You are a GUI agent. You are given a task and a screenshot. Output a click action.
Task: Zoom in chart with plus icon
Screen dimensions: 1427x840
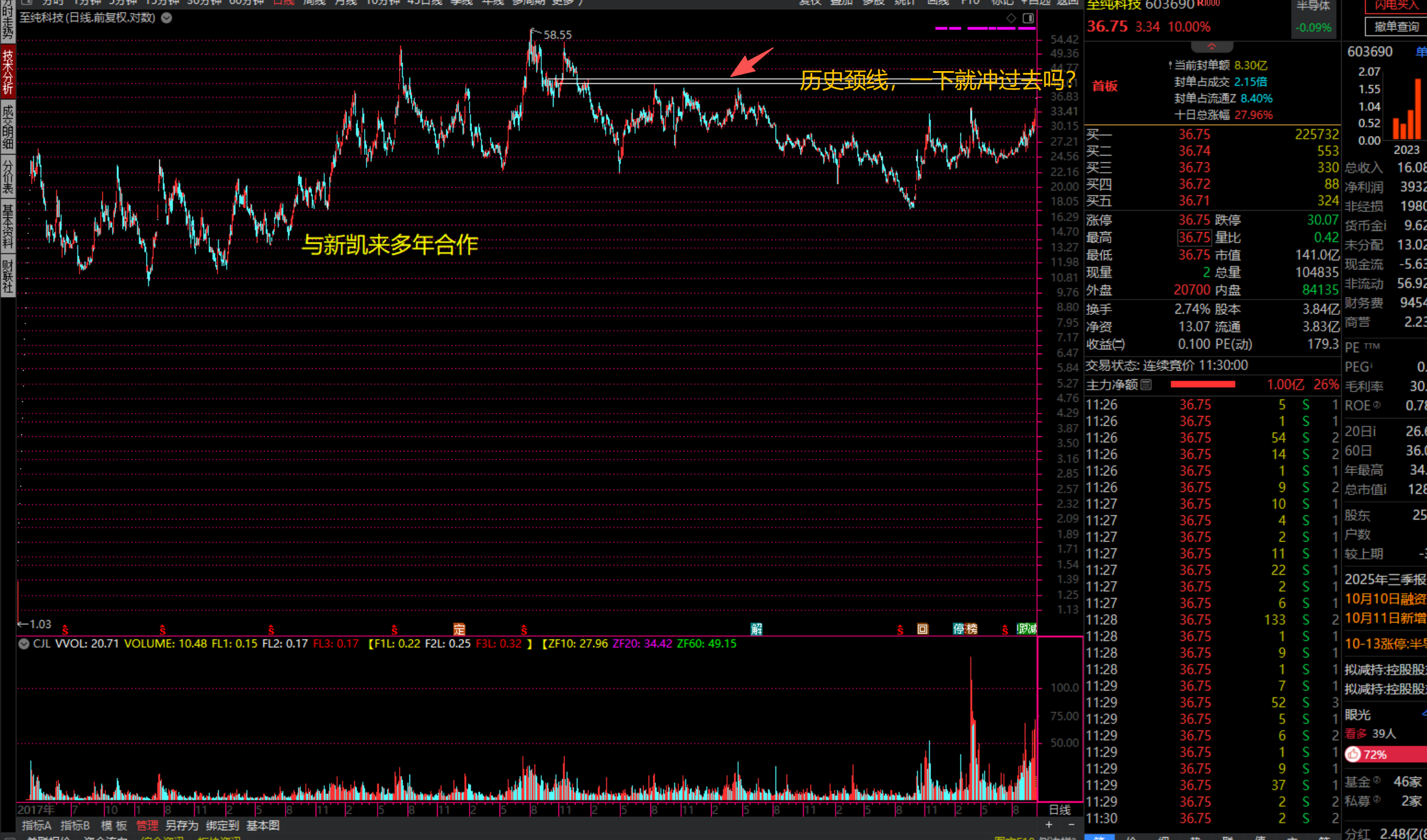1049,825
